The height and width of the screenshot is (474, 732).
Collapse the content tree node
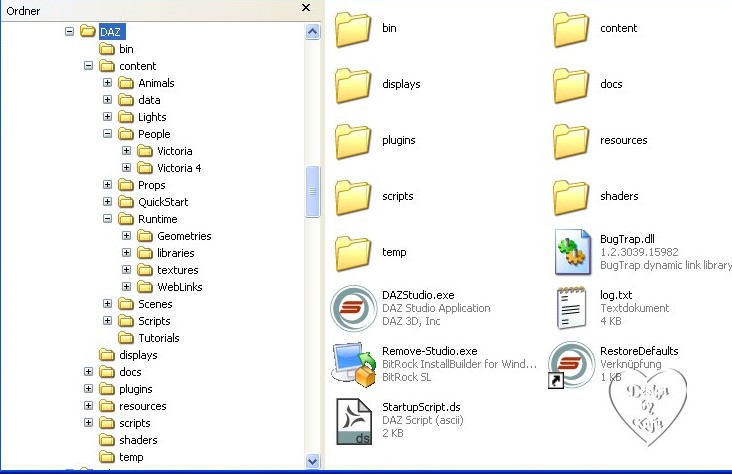pyautogui.click(x=89, y=65)
